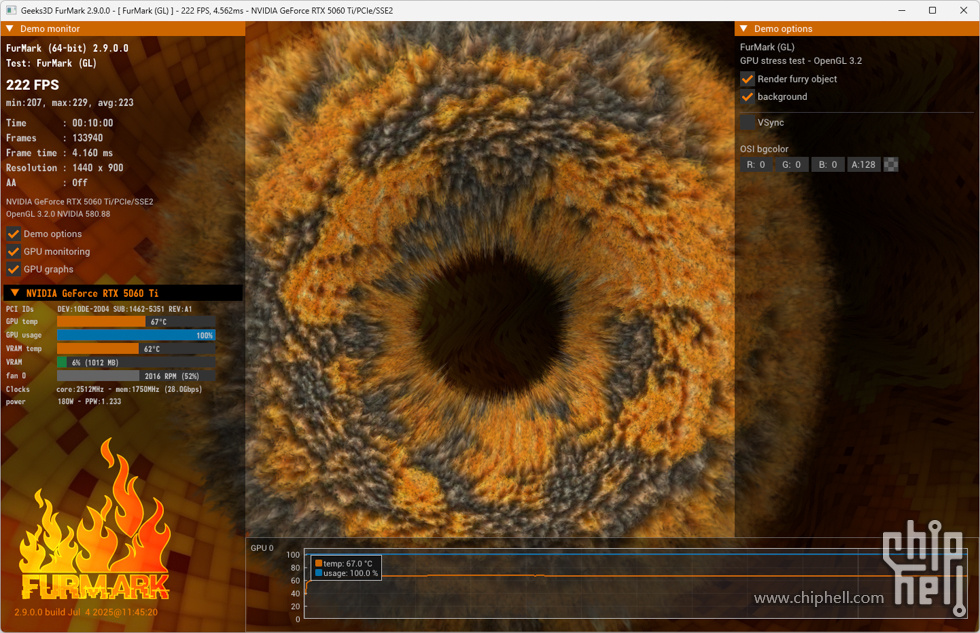Click the power 180W PPW:1.233 line
Screen dimensions: 980x633
click(x=63, y=401)
